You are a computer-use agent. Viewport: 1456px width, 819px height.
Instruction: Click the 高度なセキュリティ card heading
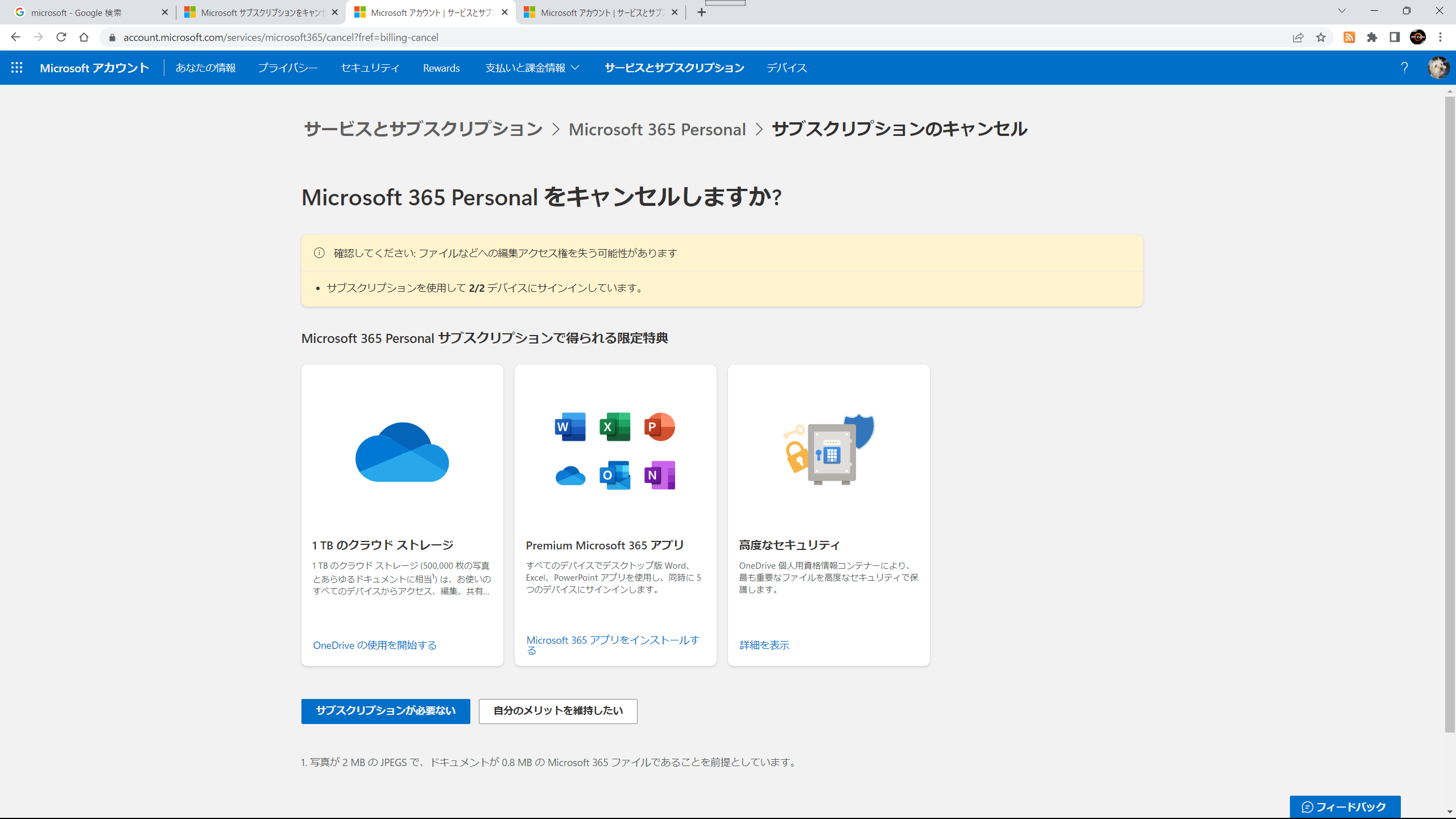pos(789,545)
